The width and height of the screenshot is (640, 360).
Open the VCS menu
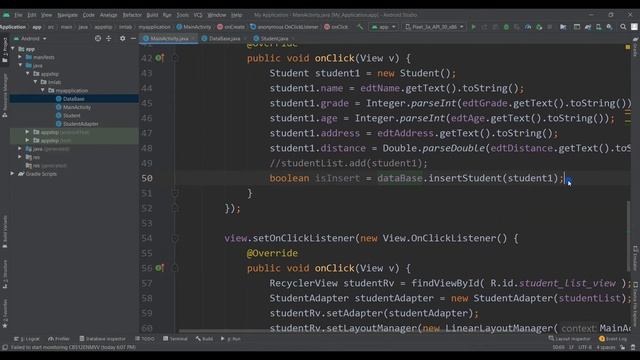(x=198, y=15)
